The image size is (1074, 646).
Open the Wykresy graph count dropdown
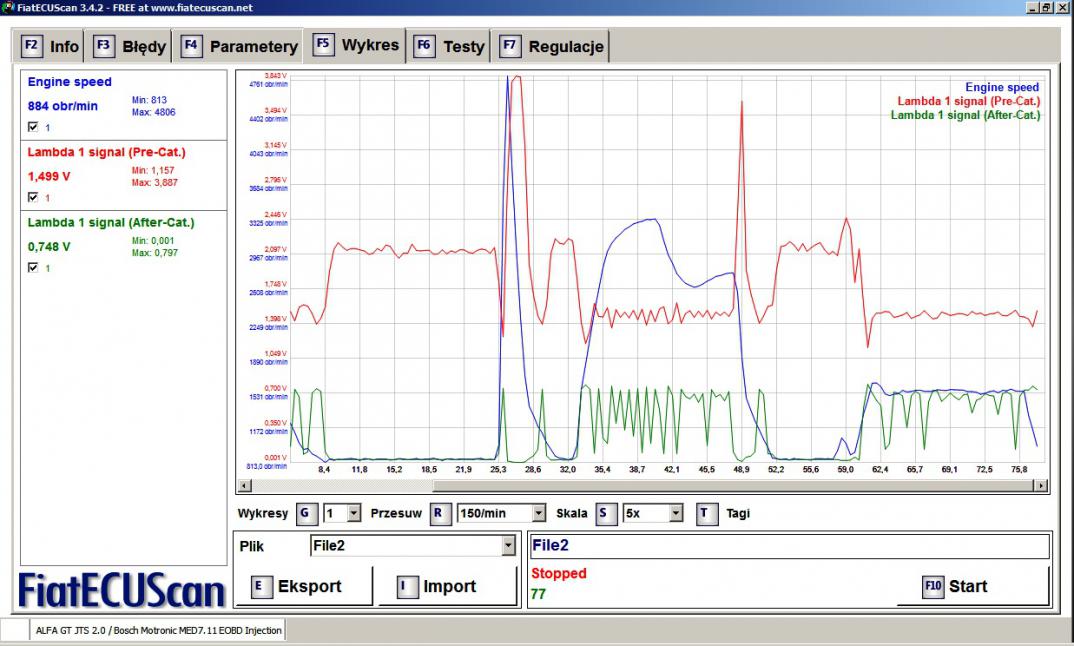coord(354,513)
